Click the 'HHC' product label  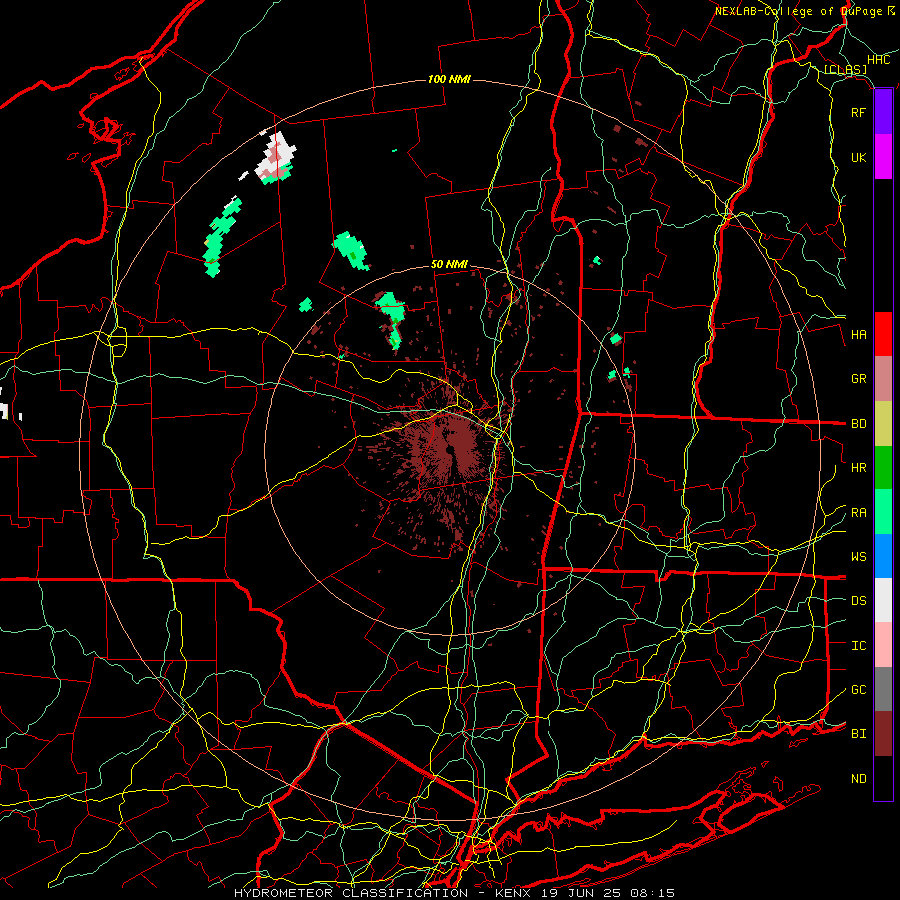(x=879, y=60)
